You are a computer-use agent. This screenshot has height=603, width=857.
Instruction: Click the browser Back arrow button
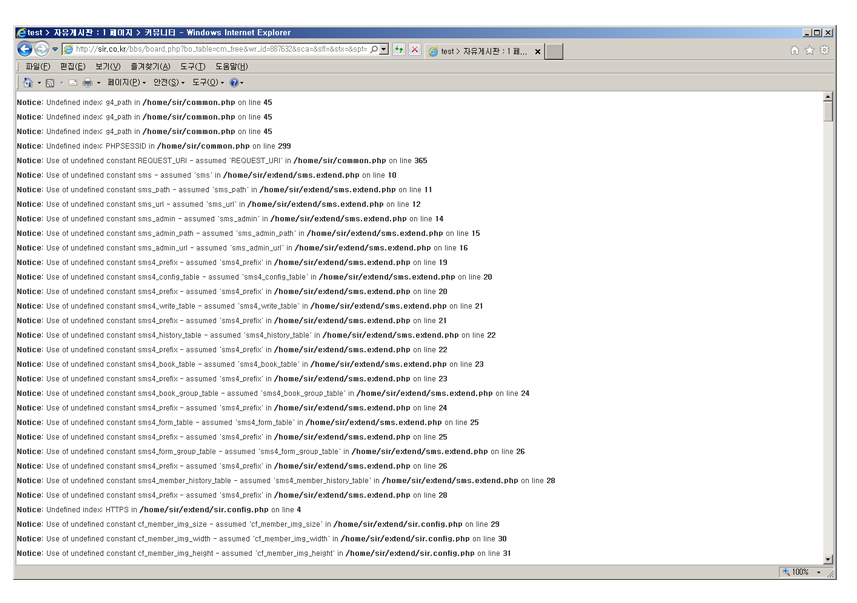click(x=25, y=49)
